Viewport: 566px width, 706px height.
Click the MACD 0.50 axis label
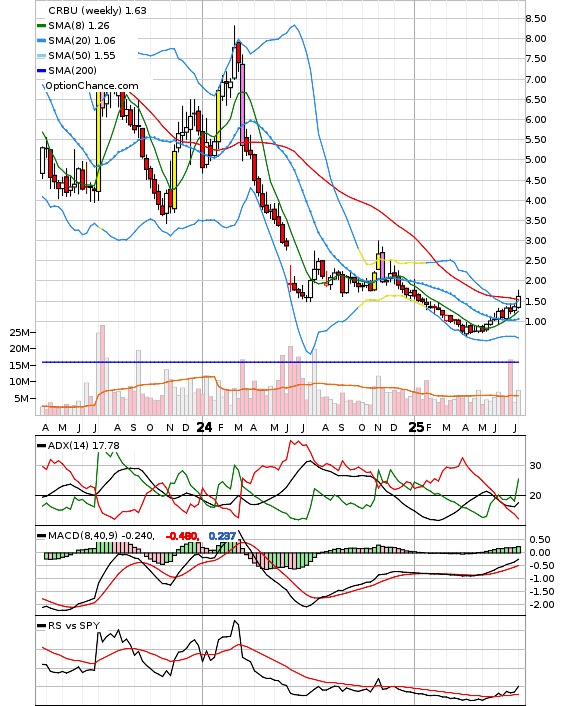tap(539, 540)
